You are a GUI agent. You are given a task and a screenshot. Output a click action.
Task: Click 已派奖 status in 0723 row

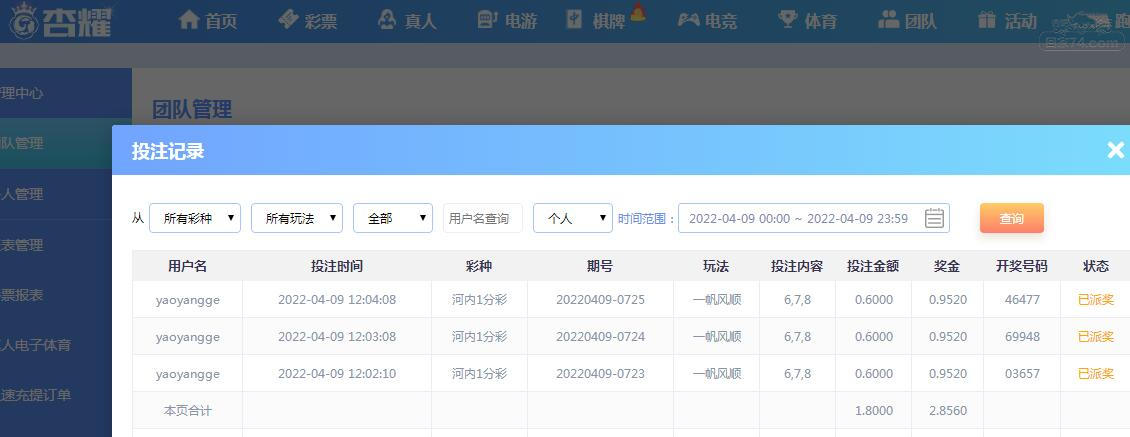pyautogui.click(x=1095, y=374)
